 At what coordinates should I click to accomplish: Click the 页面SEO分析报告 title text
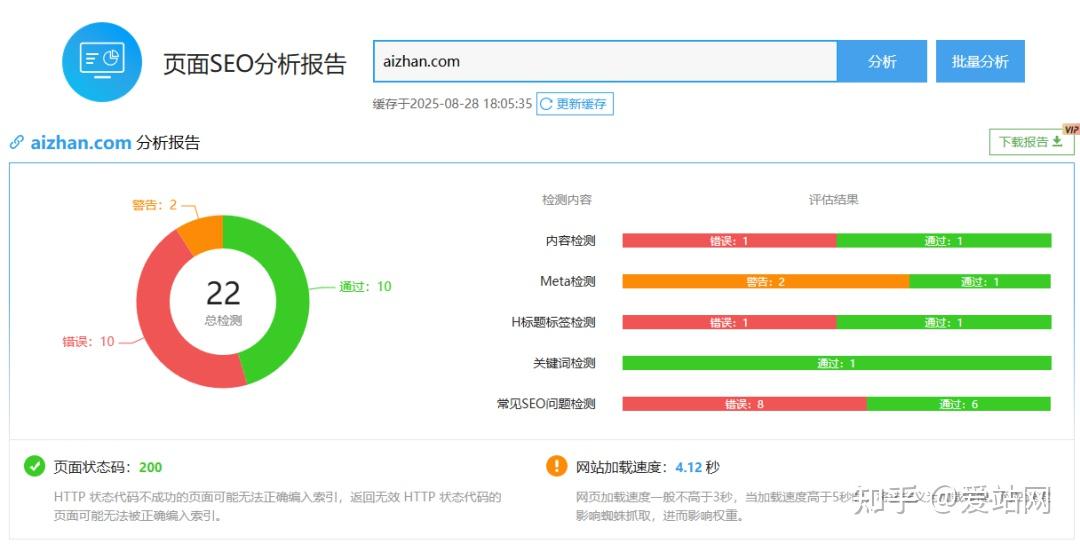[x=255, y=63]
